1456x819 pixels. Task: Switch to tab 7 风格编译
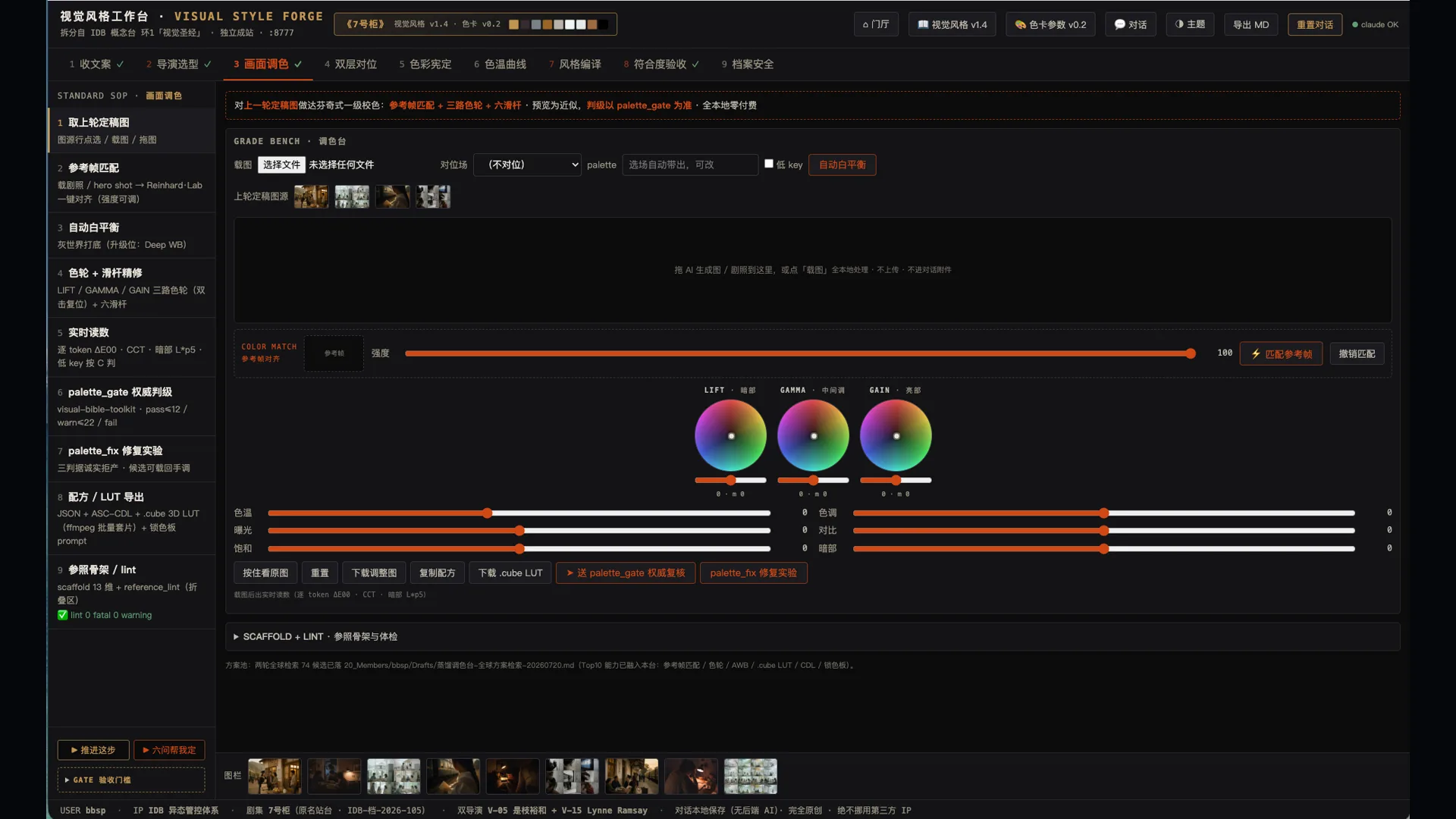tap(575, 64)
